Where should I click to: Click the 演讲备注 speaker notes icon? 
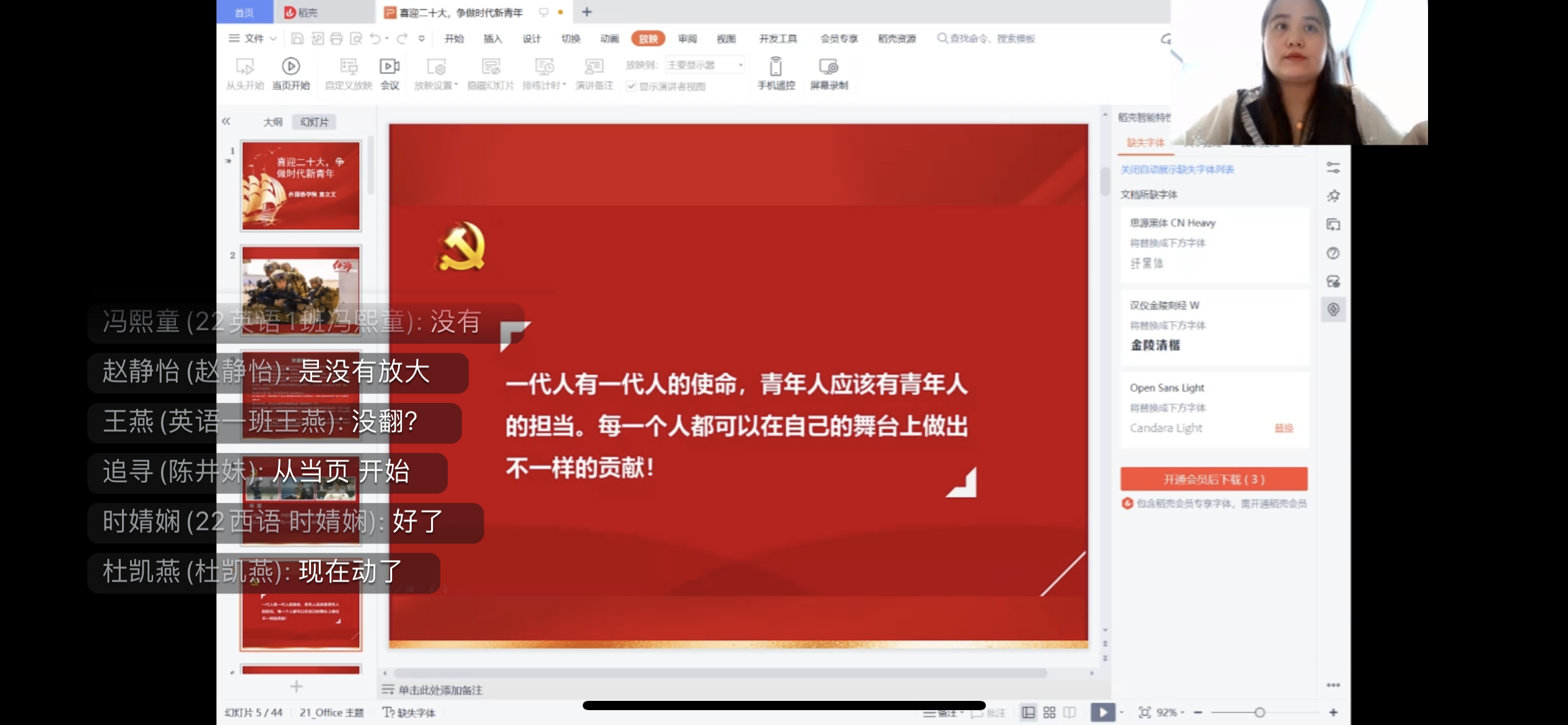[x=593, y=66]
